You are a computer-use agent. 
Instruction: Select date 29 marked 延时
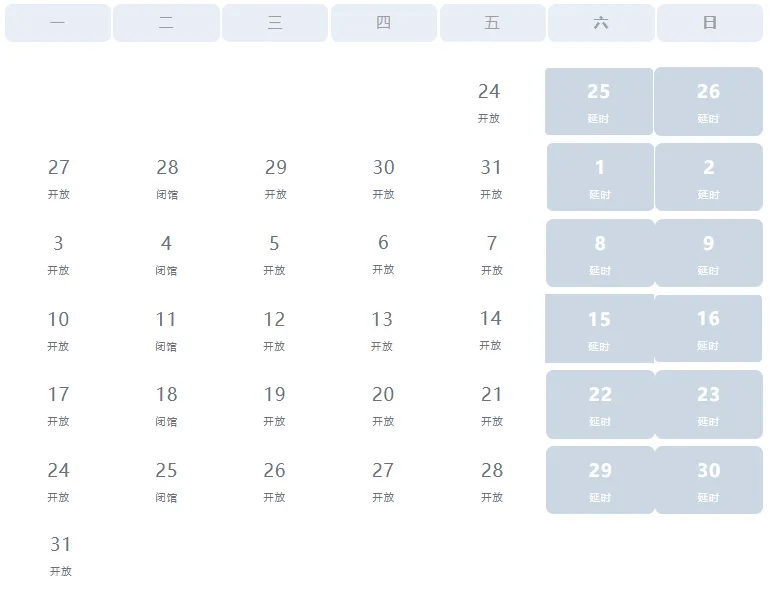600,480
